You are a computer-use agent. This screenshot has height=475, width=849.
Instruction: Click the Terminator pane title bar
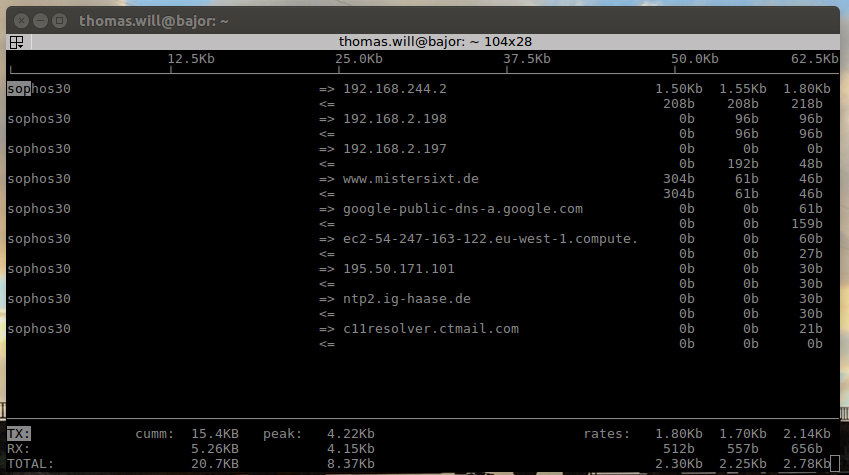point(425,42)
